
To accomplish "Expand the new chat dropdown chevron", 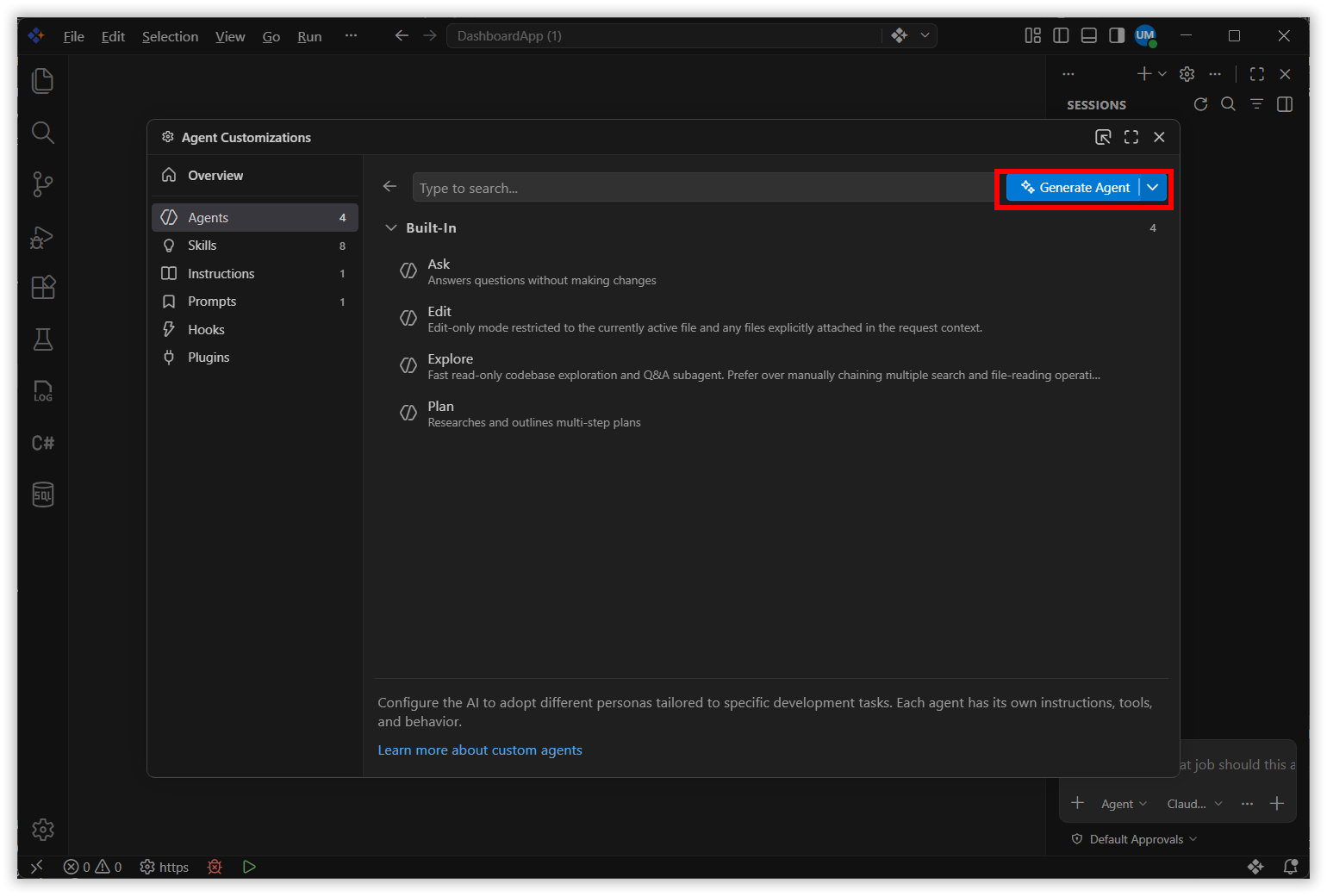I will point(1162,74).
